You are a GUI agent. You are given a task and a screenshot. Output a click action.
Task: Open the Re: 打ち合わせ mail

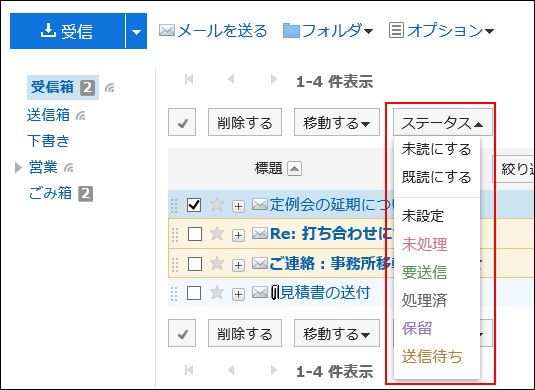click(x=331, y=234)
